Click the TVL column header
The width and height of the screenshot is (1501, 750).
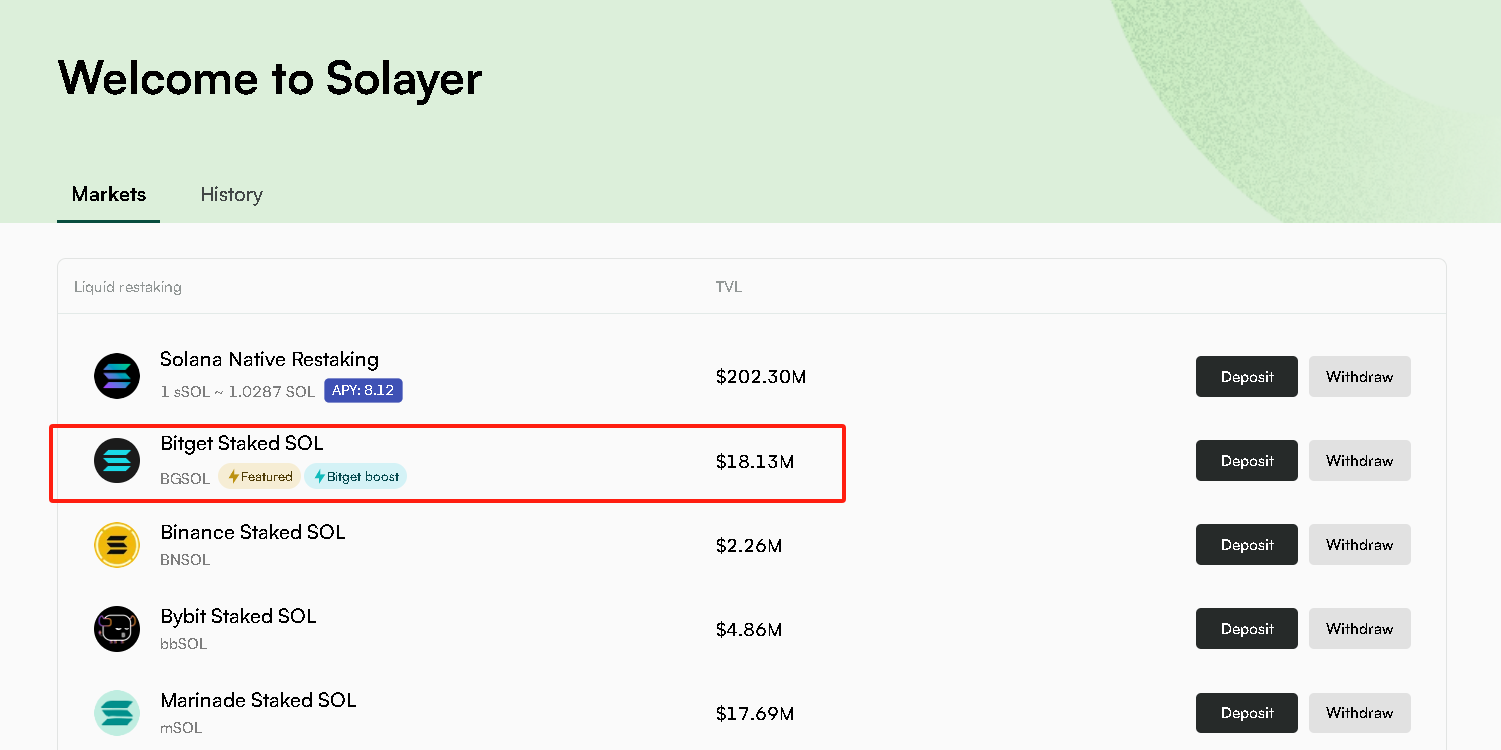click(x=729, y=287)
